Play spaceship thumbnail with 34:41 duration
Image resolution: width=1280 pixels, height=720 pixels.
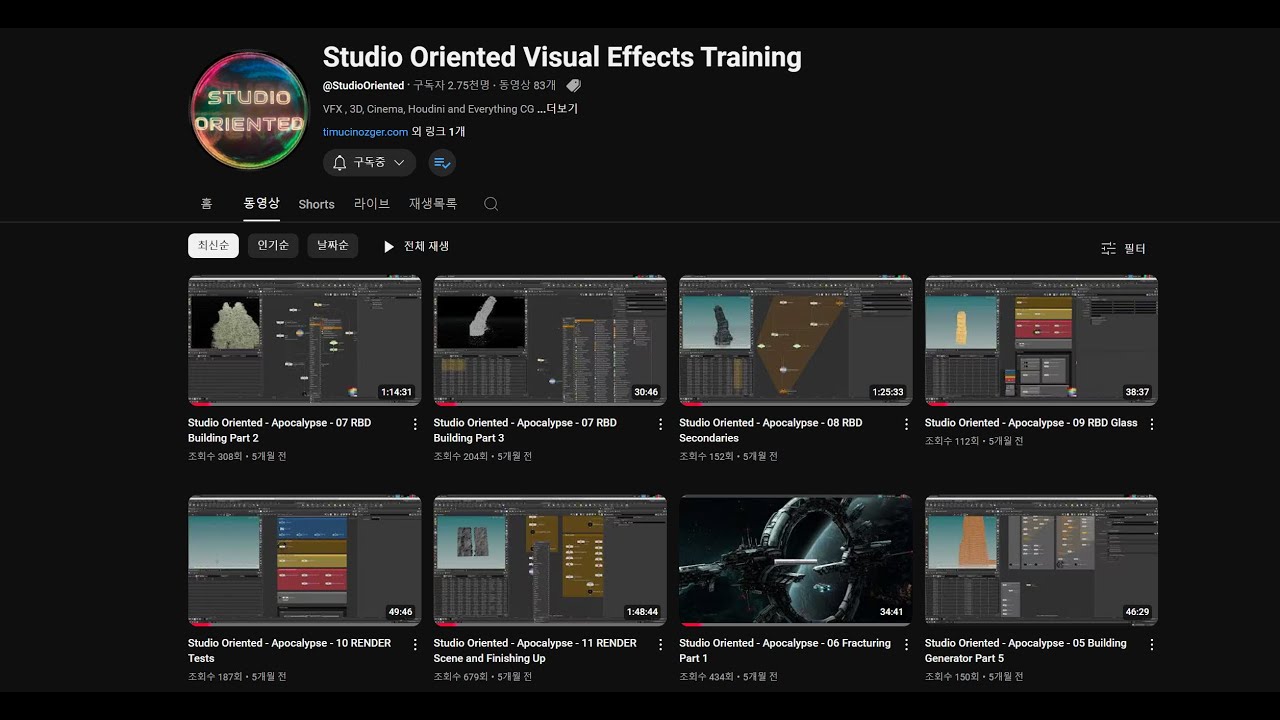click(x=795, y=560)
